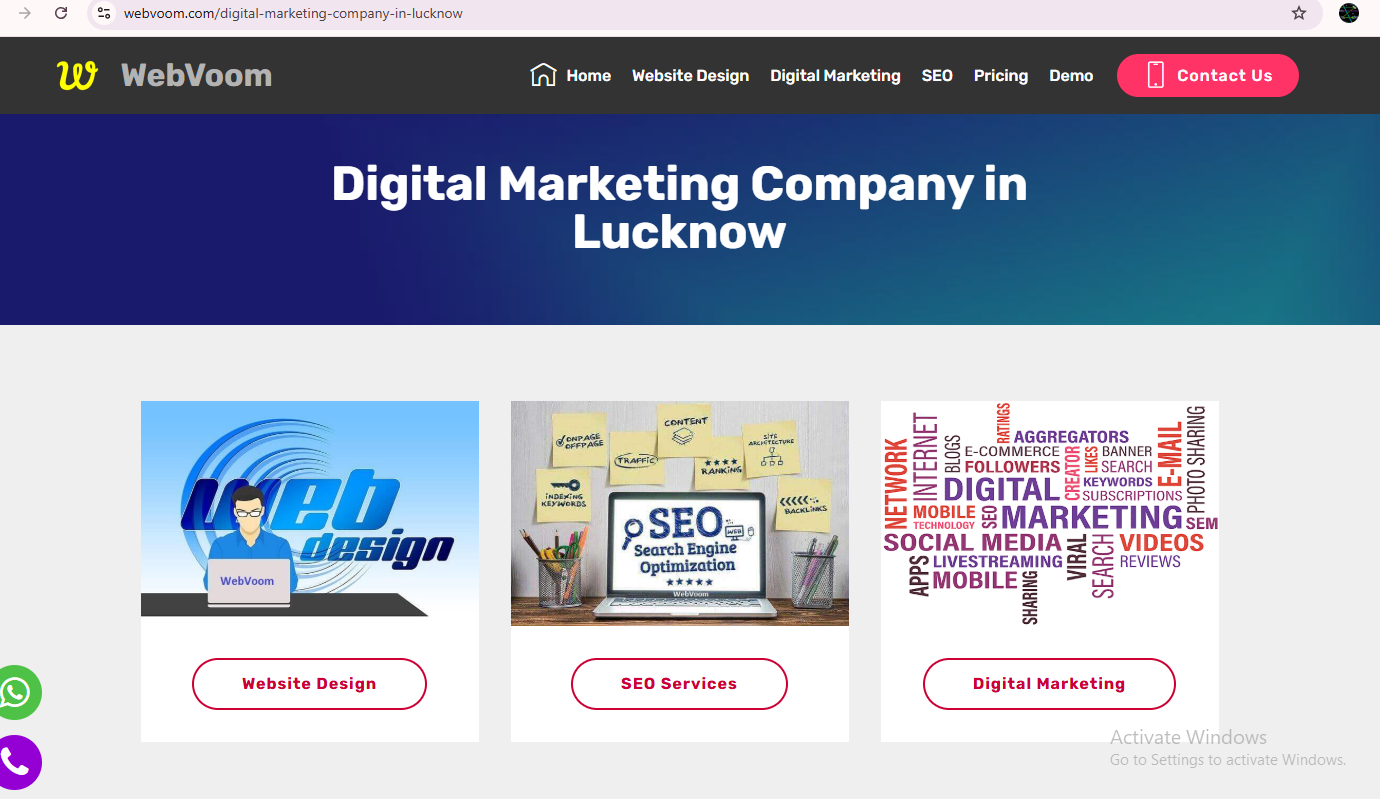Click the pink Contact Us button
This screenshot has height=799, width=1380.
tap(1208, 75)
